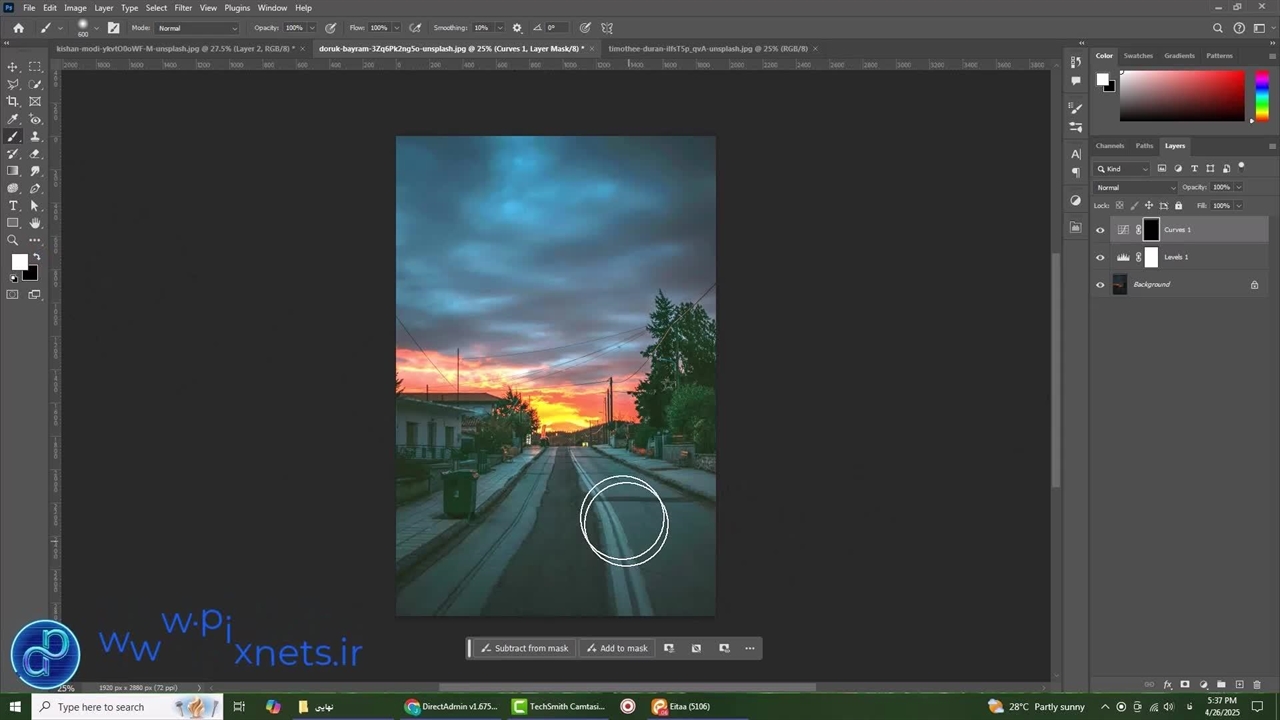The height and width of the screenshot is (720, 1280).
Task: Activate the Clone Stamp tool
Action: click(x=35, y=136)
